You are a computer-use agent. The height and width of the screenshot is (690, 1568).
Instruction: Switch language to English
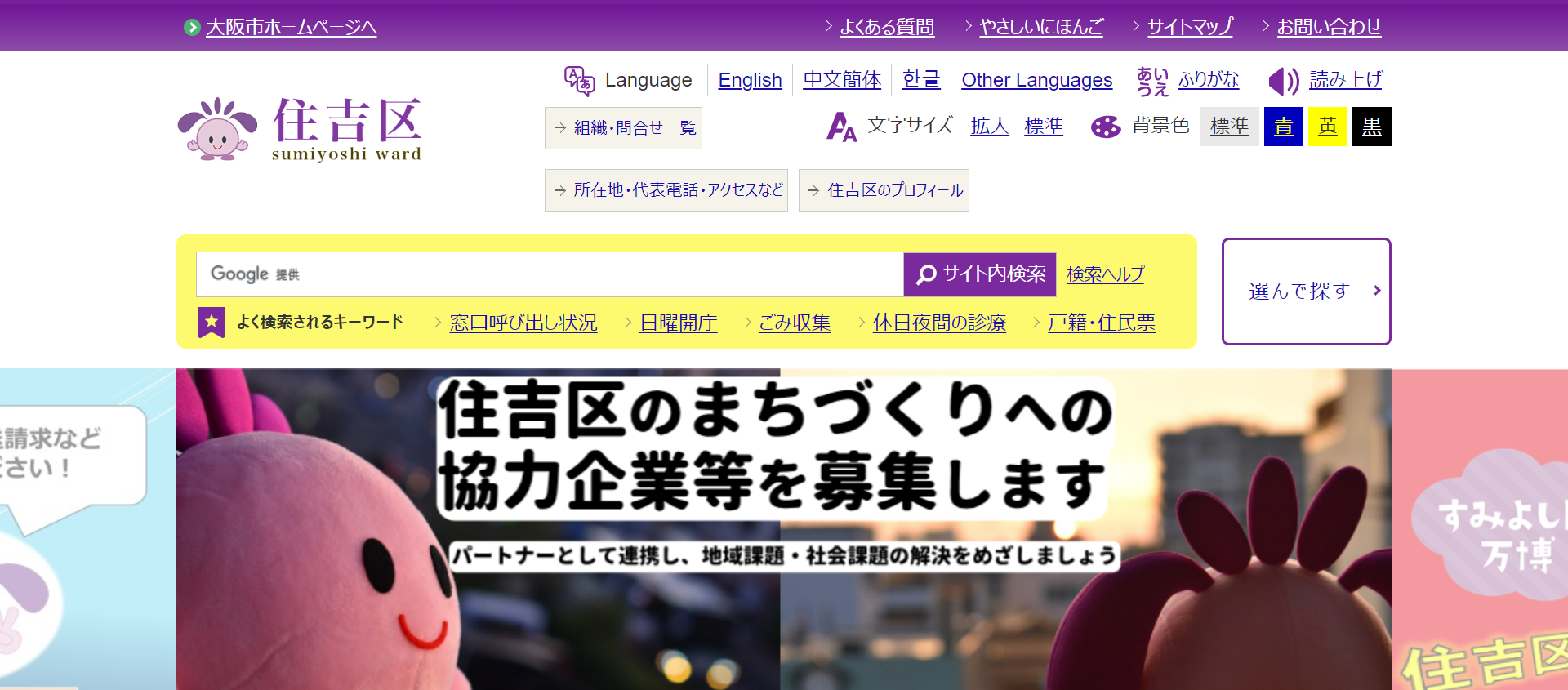pyautogui.click(x=750, y=80)
